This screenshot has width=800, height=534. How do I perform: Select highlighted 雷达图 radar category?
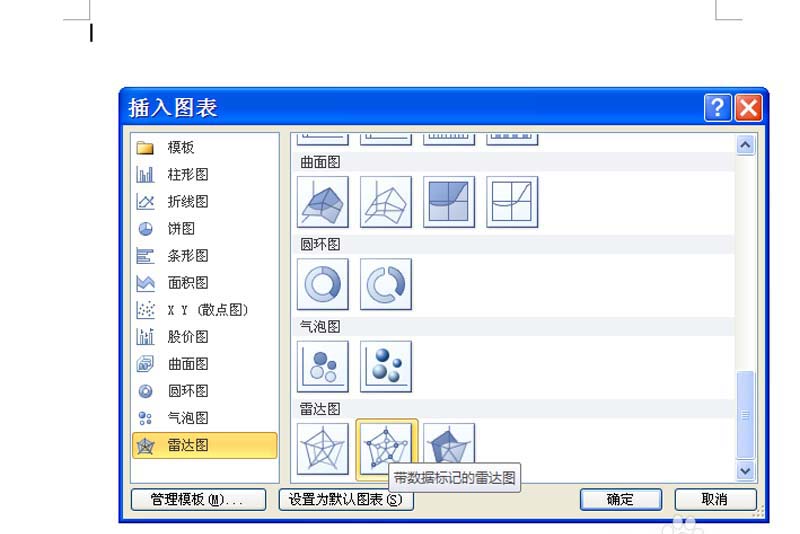click(x=204, y=445)
